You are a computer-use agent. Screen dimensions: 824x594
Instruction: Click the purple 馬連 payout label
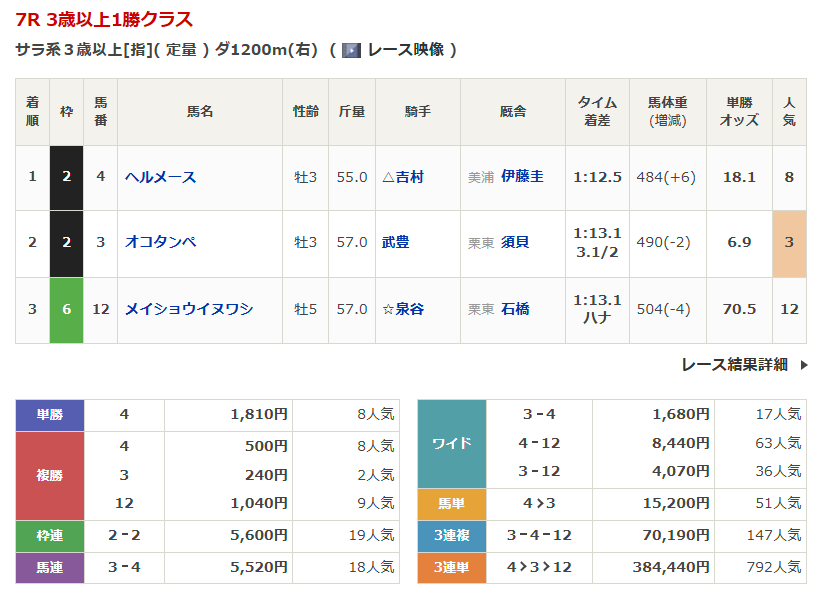pos(50,567)
